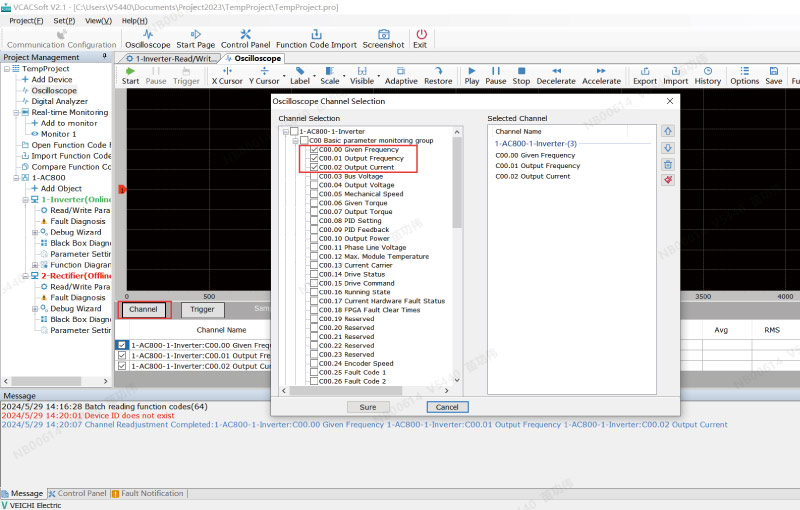This screenshot has width=800, height=510.
Task: Select Fault Diagnosis under 1-Inverter
Action: click(78, 221)
